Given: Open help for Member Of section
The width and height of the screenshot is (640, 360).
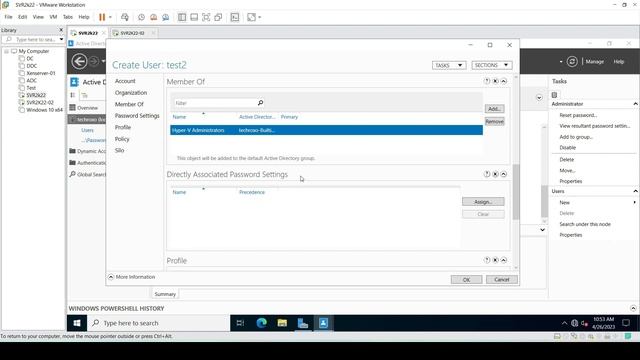Looking at the screenshot, I should 487,81.
